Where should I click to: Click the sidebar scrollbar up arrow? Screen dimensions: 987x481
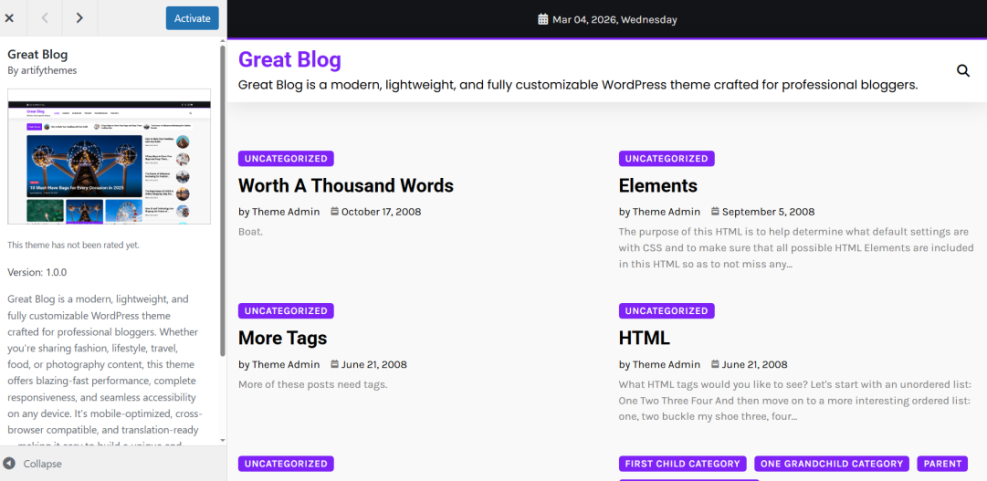coord(222,40)
